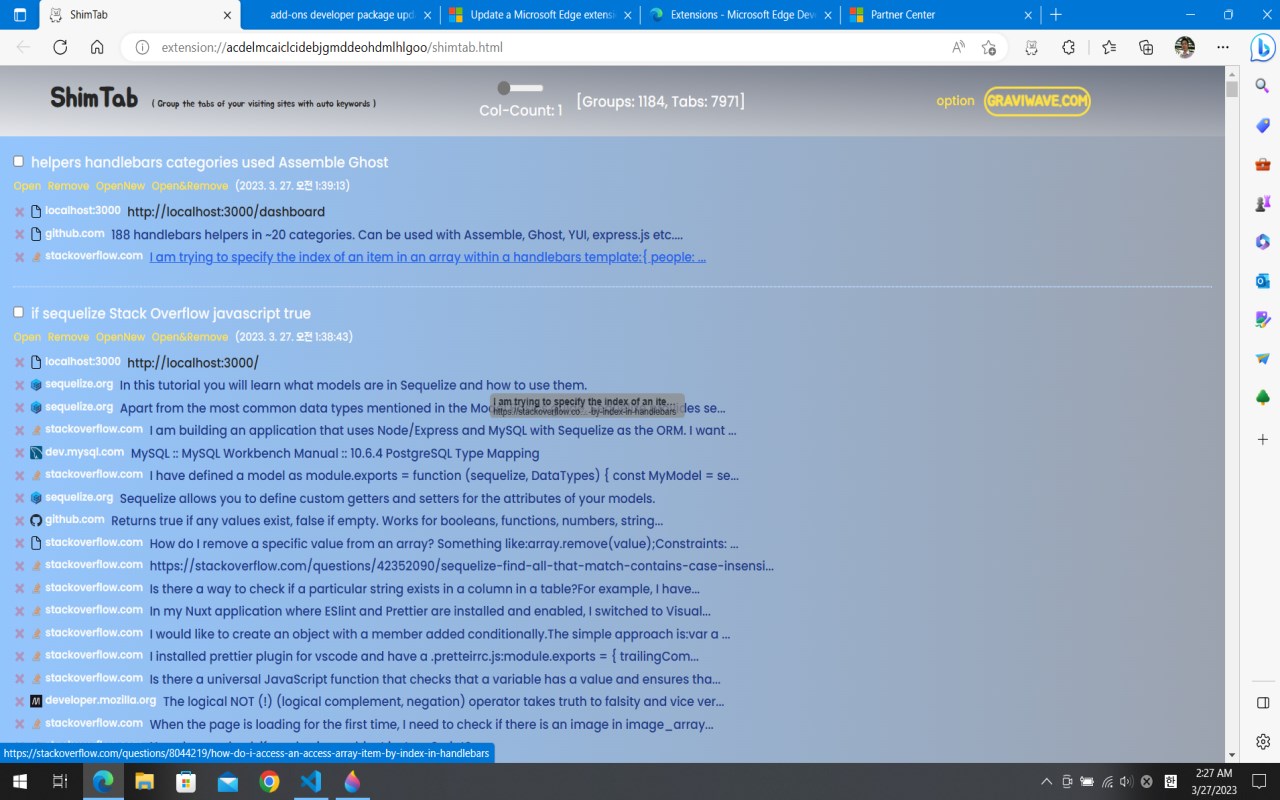Open the taskbar clock and date

1215,782
